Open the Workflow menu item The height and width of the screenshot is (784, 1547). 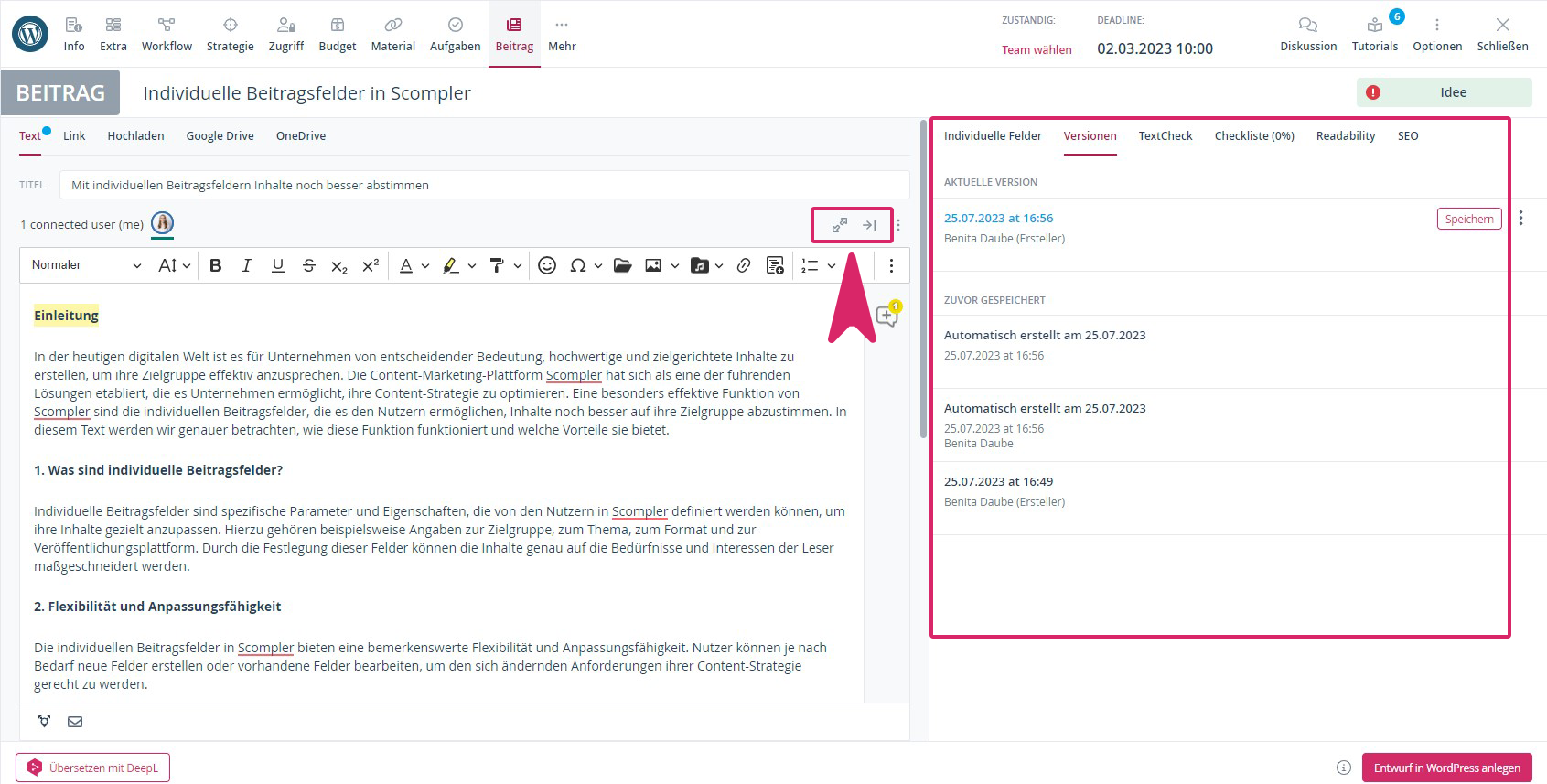coord(167,34)
